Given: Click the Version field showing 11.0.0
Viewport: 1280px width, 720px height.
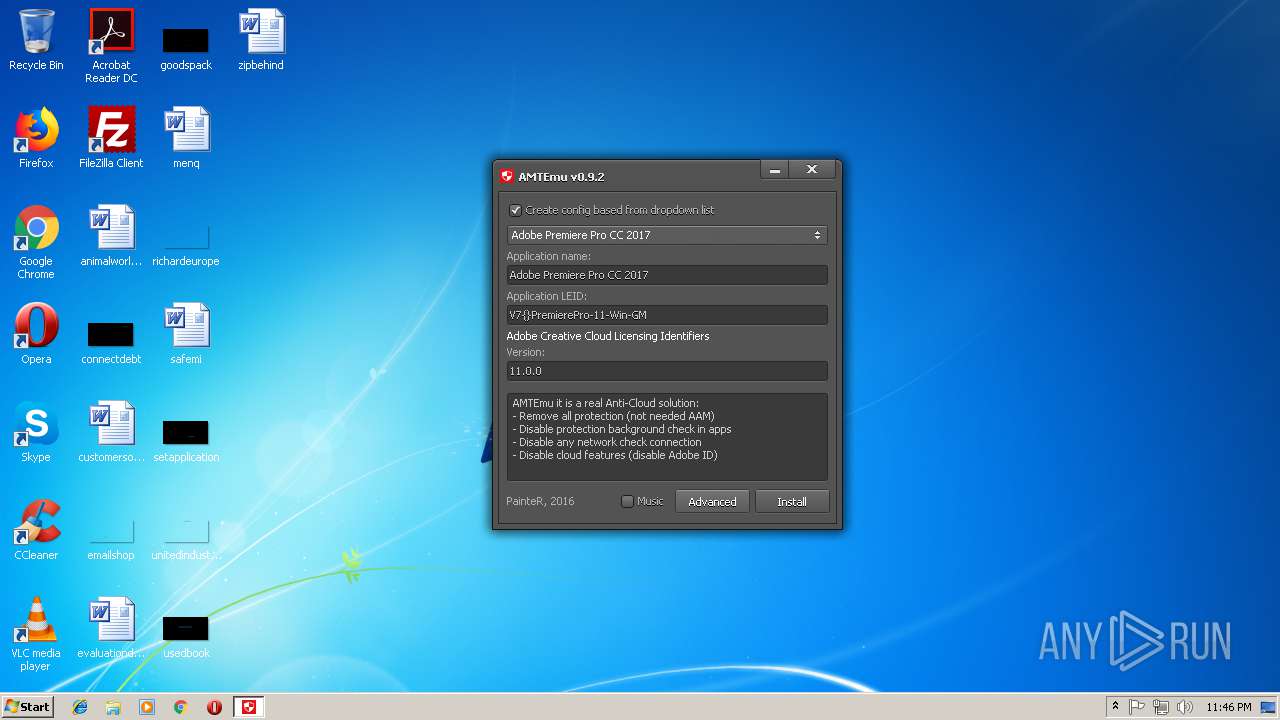Looking at the screenshot, I should tap(667, 371).
